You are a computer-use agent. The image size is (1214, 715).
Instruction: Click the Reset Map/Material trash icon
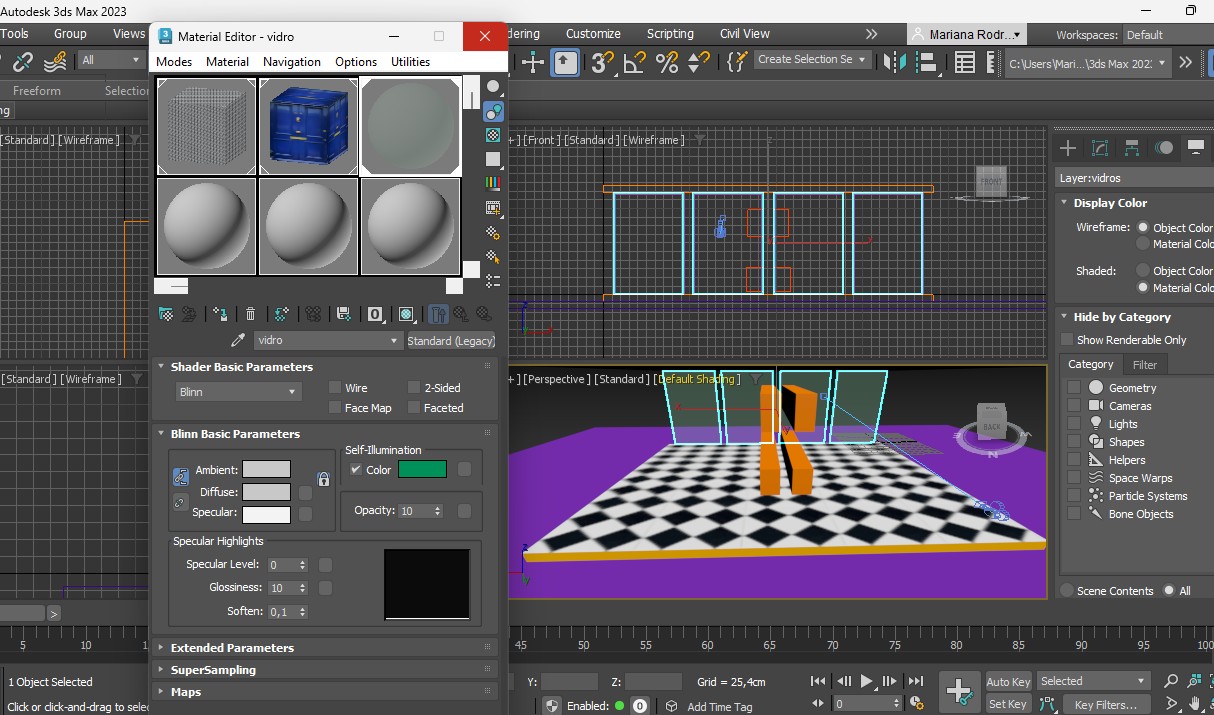tap(250, 314)
